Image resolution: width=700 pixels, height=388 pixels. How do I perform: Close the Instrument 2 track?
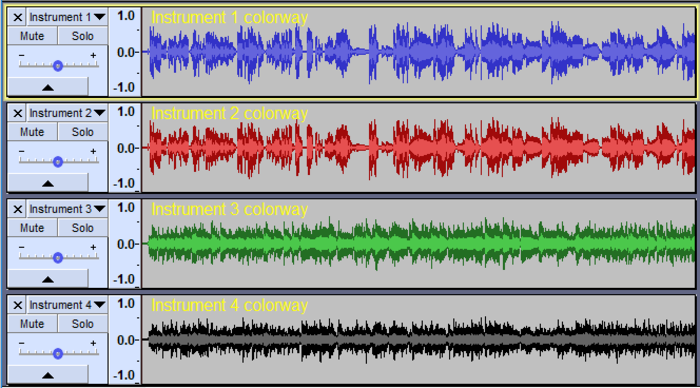pos(17,113)
